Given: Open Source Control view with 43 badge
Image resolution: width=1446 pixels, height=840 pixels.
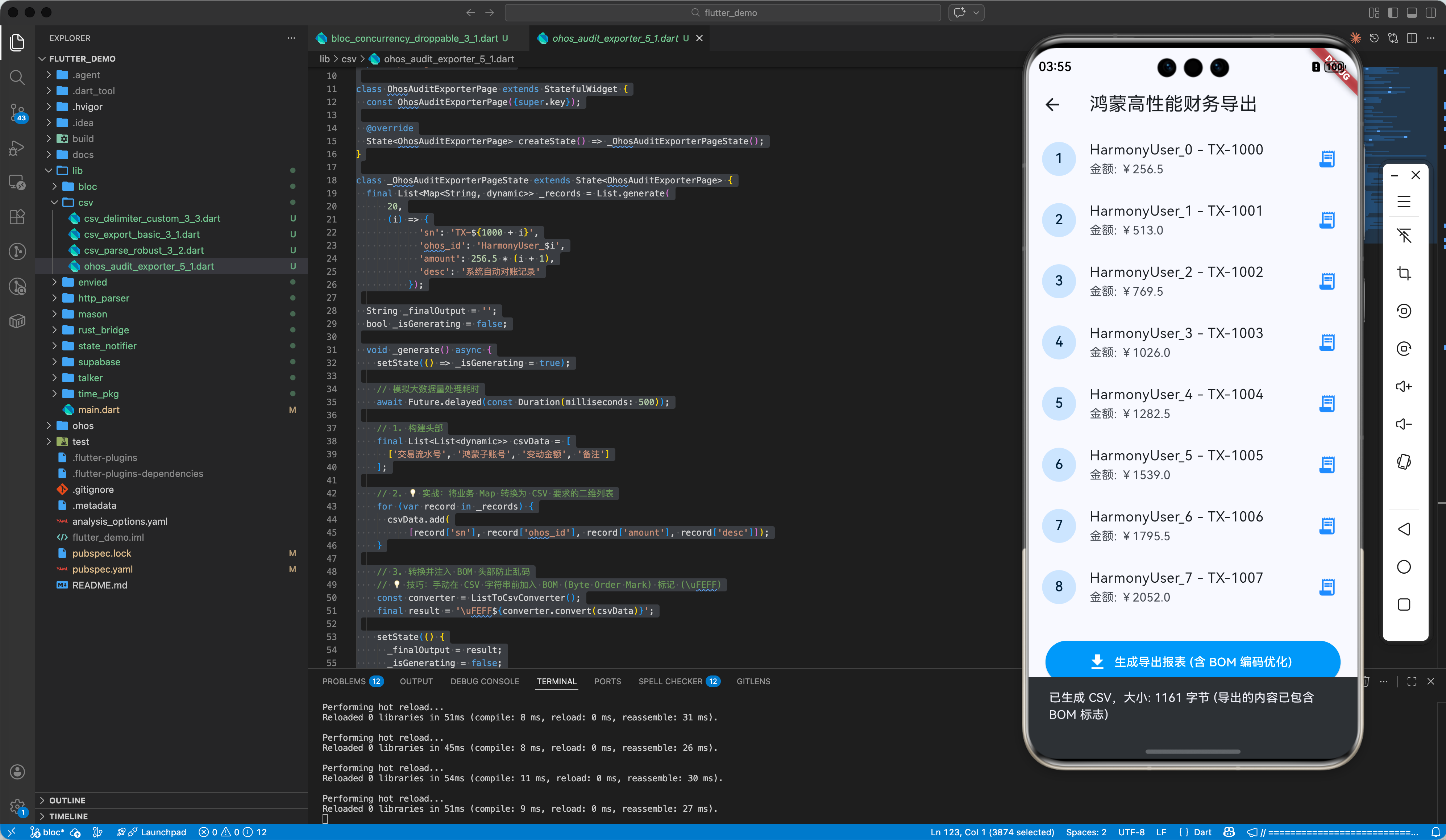Looking at the screenshot, I should 17,112.
